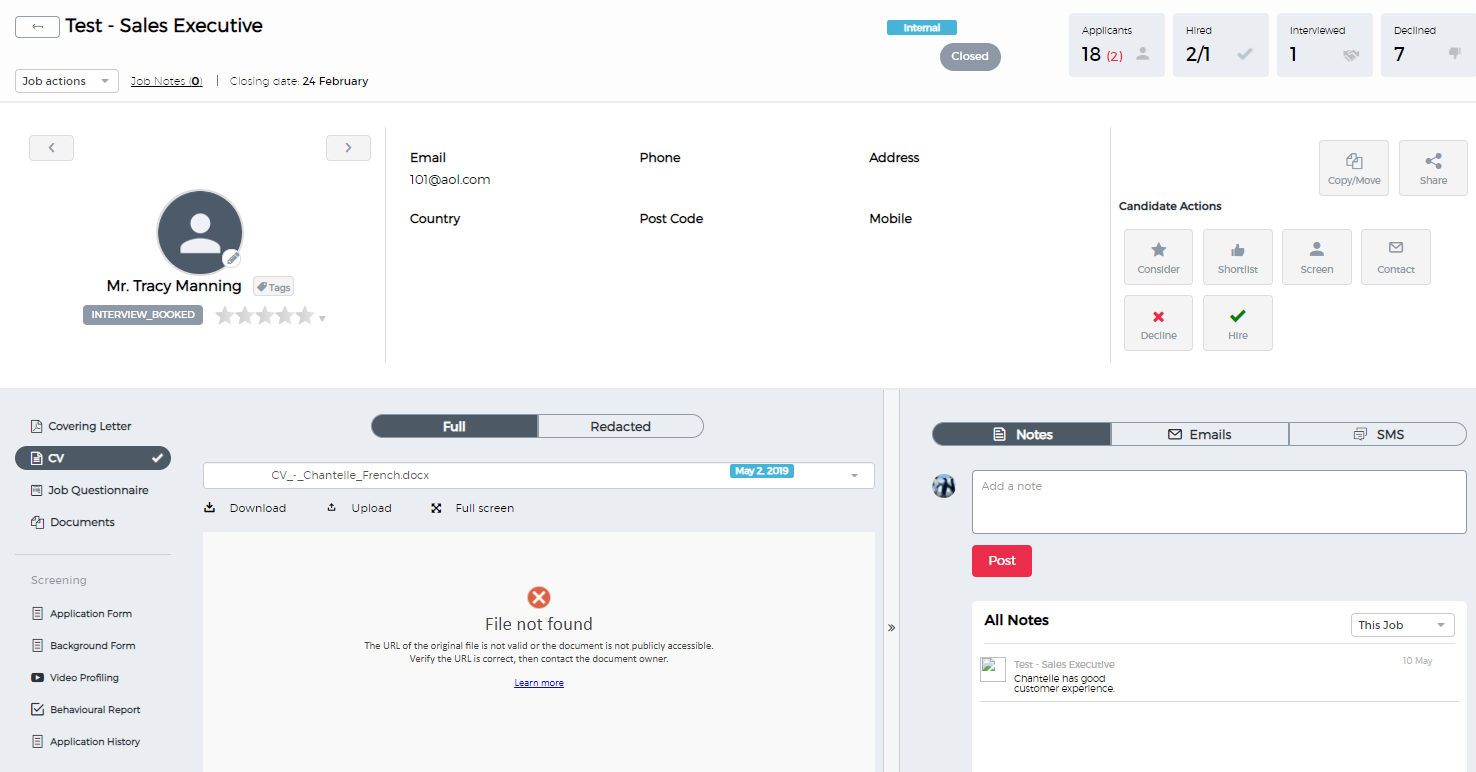Send candidate to Screen
Viewport: 1476px width, 772px height.
point(1317,257)
